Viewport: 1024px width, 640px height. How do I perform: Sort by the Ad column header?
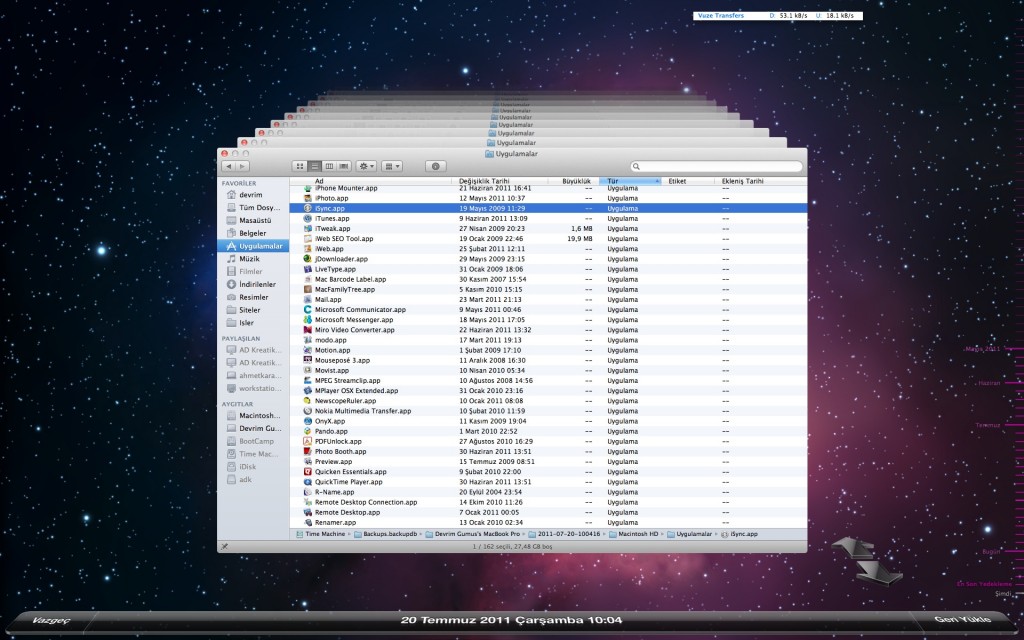tap(370, 181)
